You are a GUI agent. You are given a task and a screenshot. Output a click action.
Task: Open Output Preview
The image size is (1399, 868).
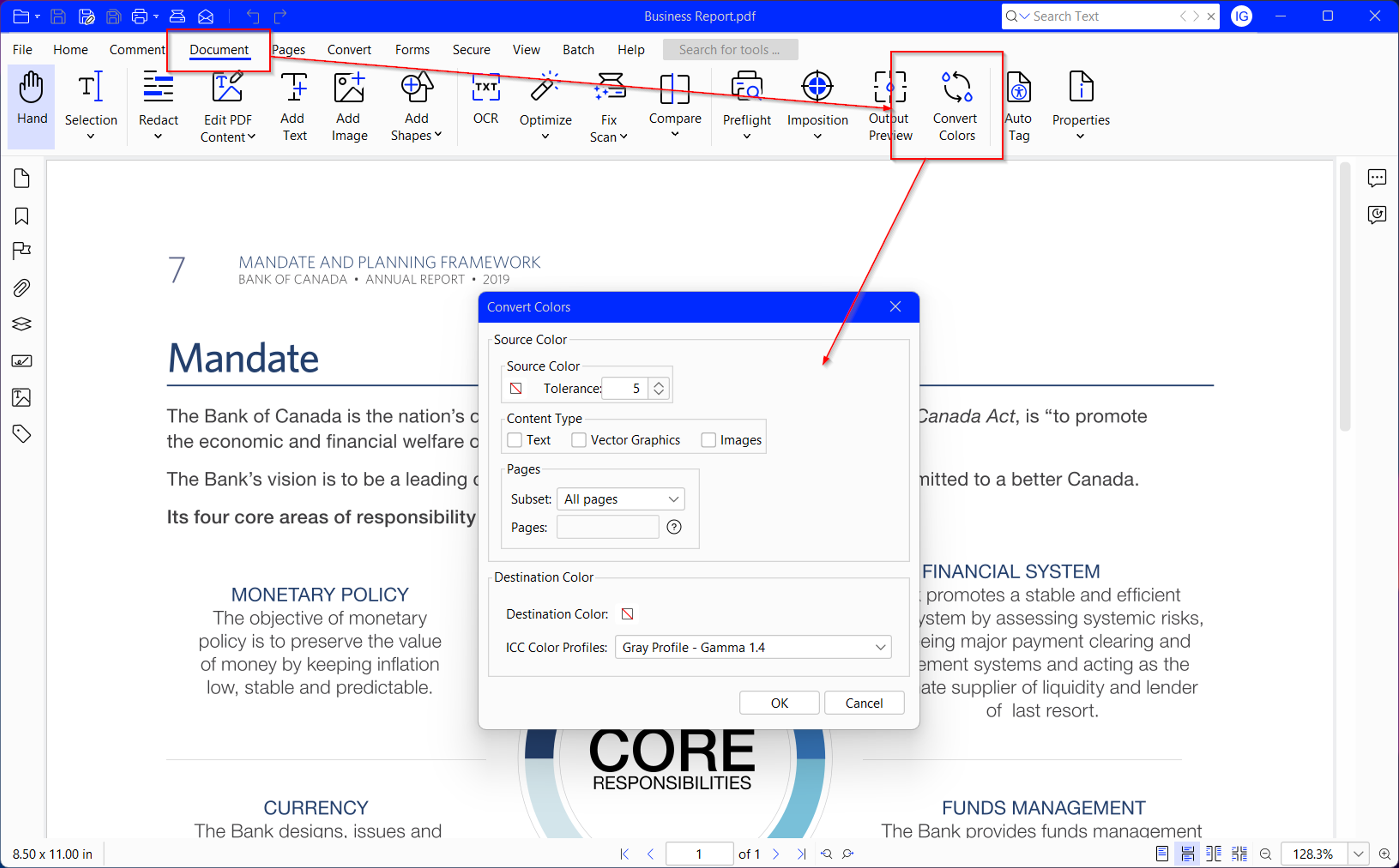890,106
